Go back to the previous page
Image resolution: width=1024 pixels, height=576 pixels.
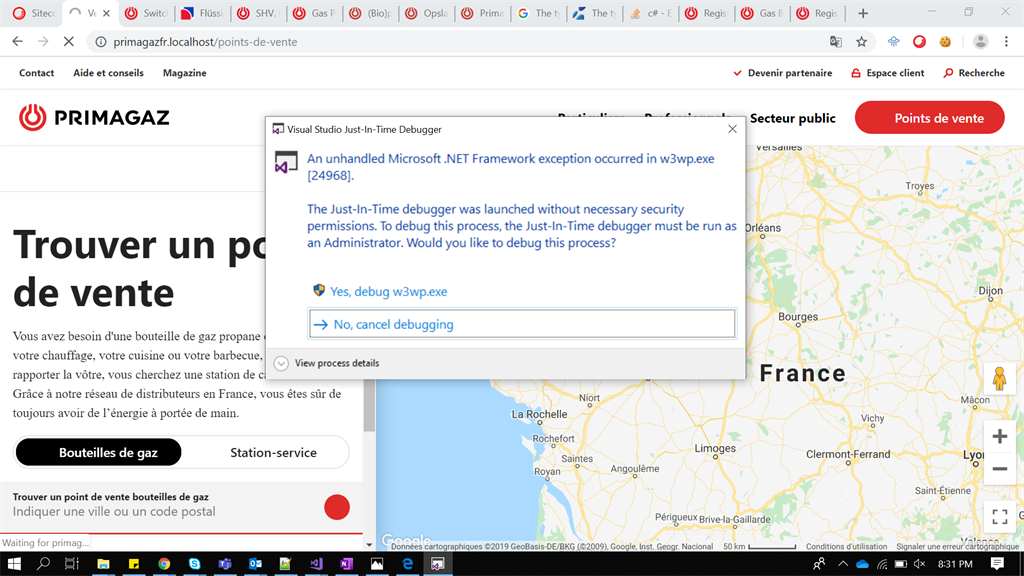click(18, 42)
